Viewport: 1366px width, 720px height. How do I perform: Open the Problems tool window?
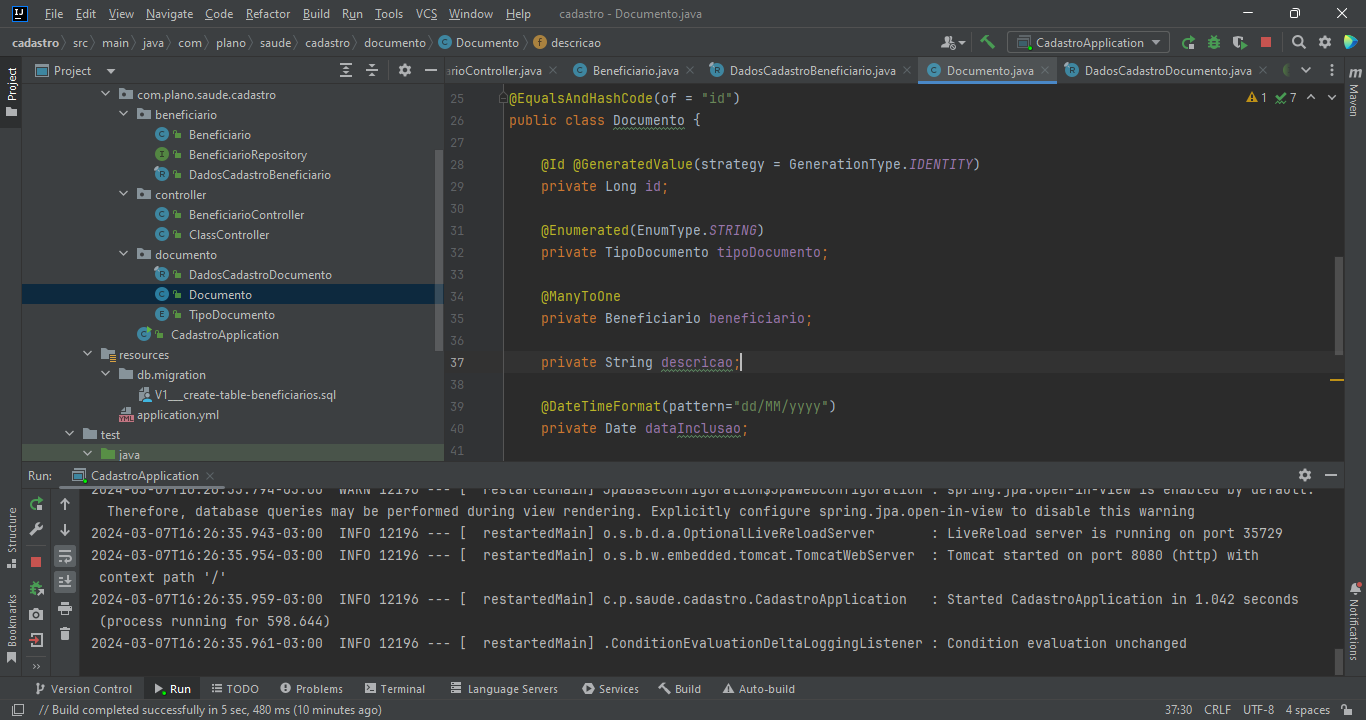tap(311, 689)
